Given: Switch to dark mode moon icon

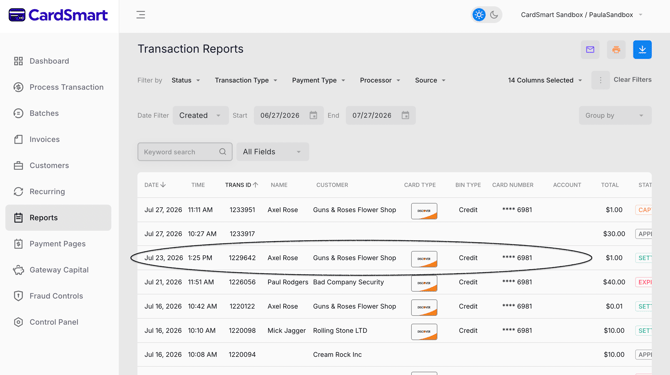Looking at the screenshot, I should click(x=494, y=15).
